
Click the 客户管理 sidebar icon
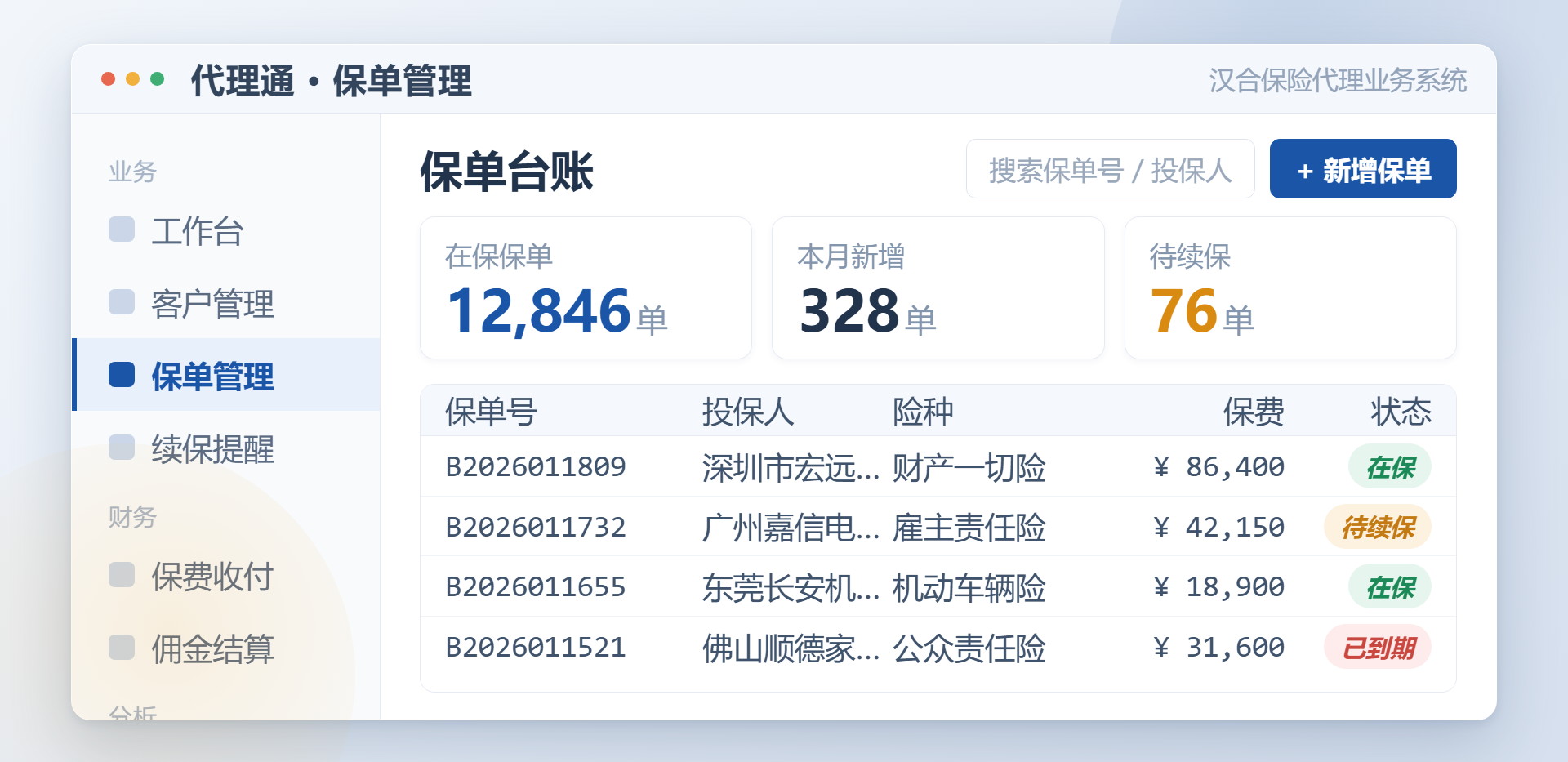point(122,302)
